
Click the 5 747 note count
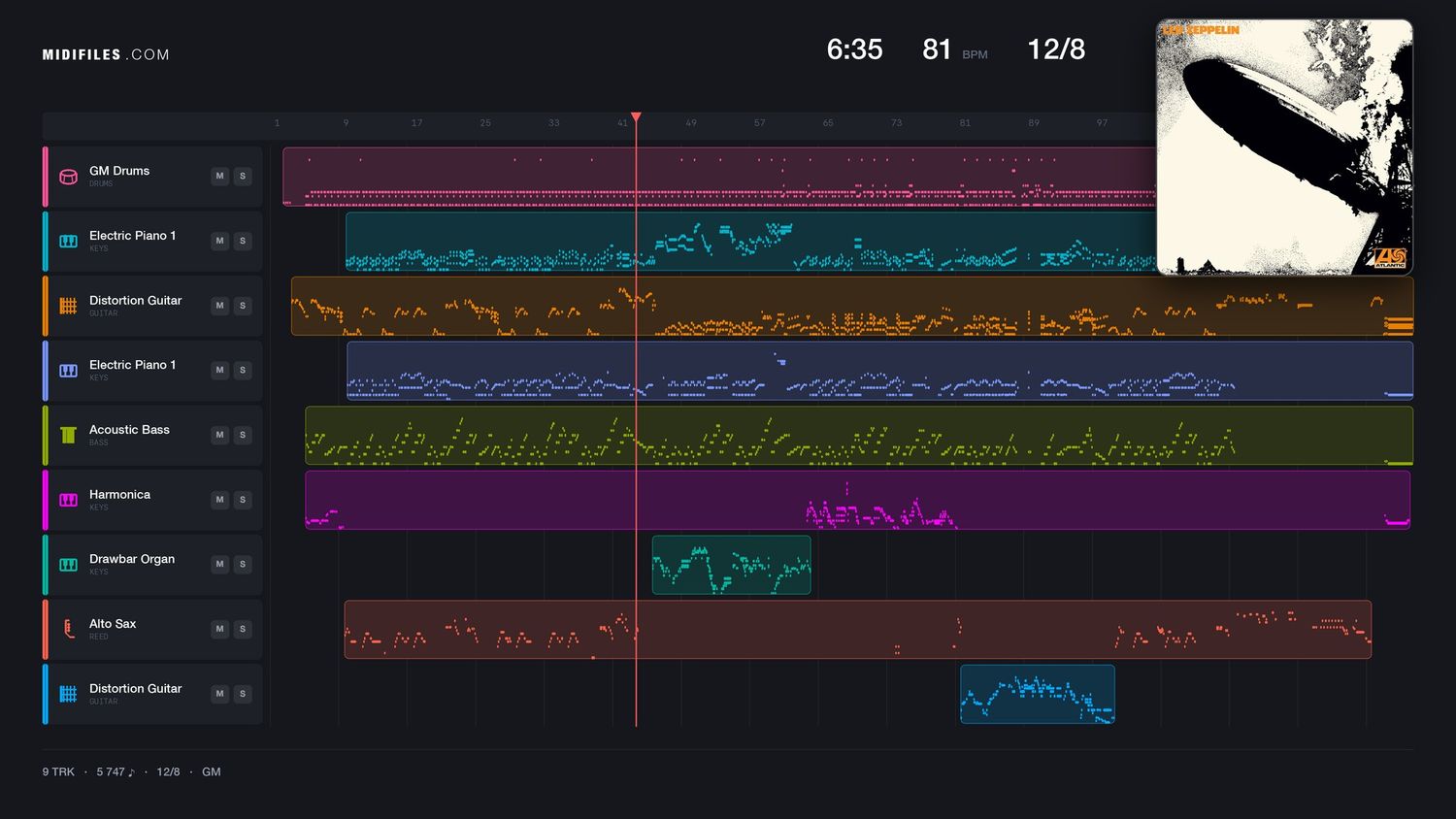[116, 772]
